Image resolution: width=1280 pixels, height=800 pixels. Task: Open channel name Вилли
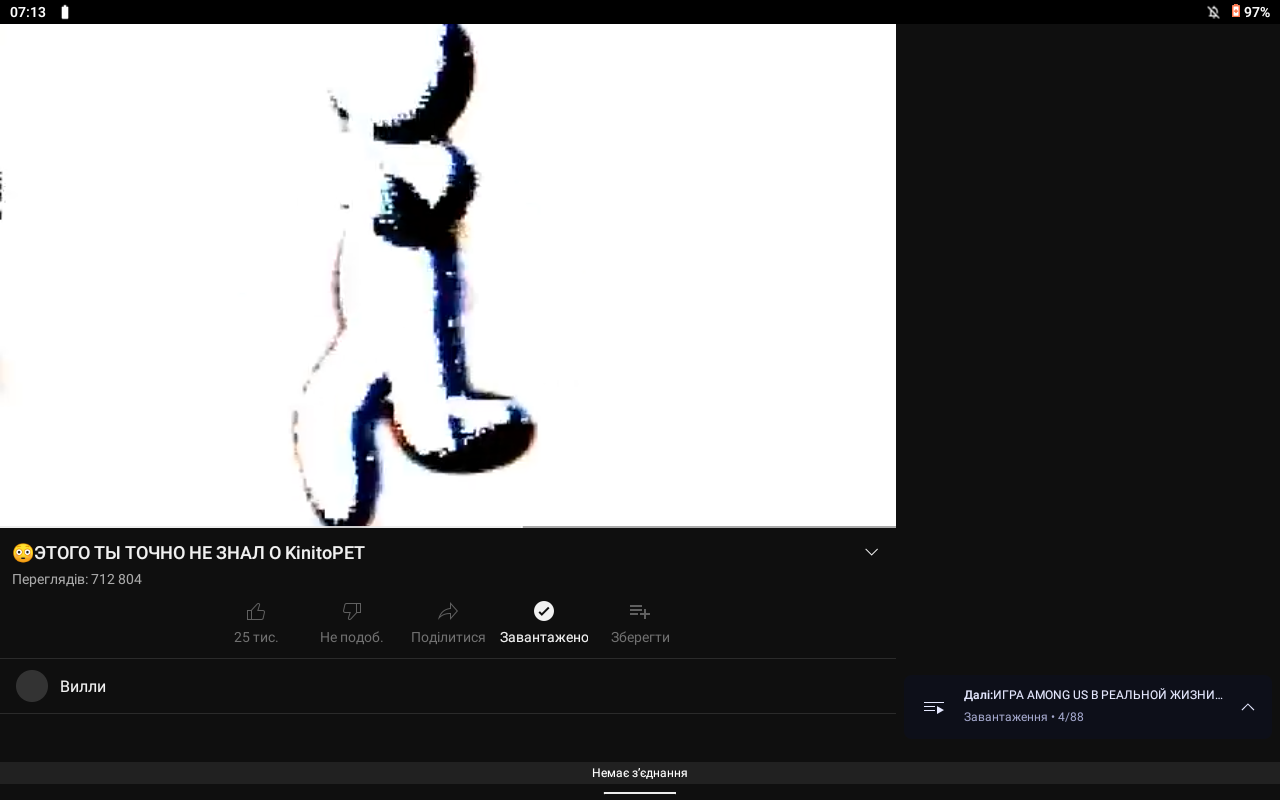[x=83, y=686]
